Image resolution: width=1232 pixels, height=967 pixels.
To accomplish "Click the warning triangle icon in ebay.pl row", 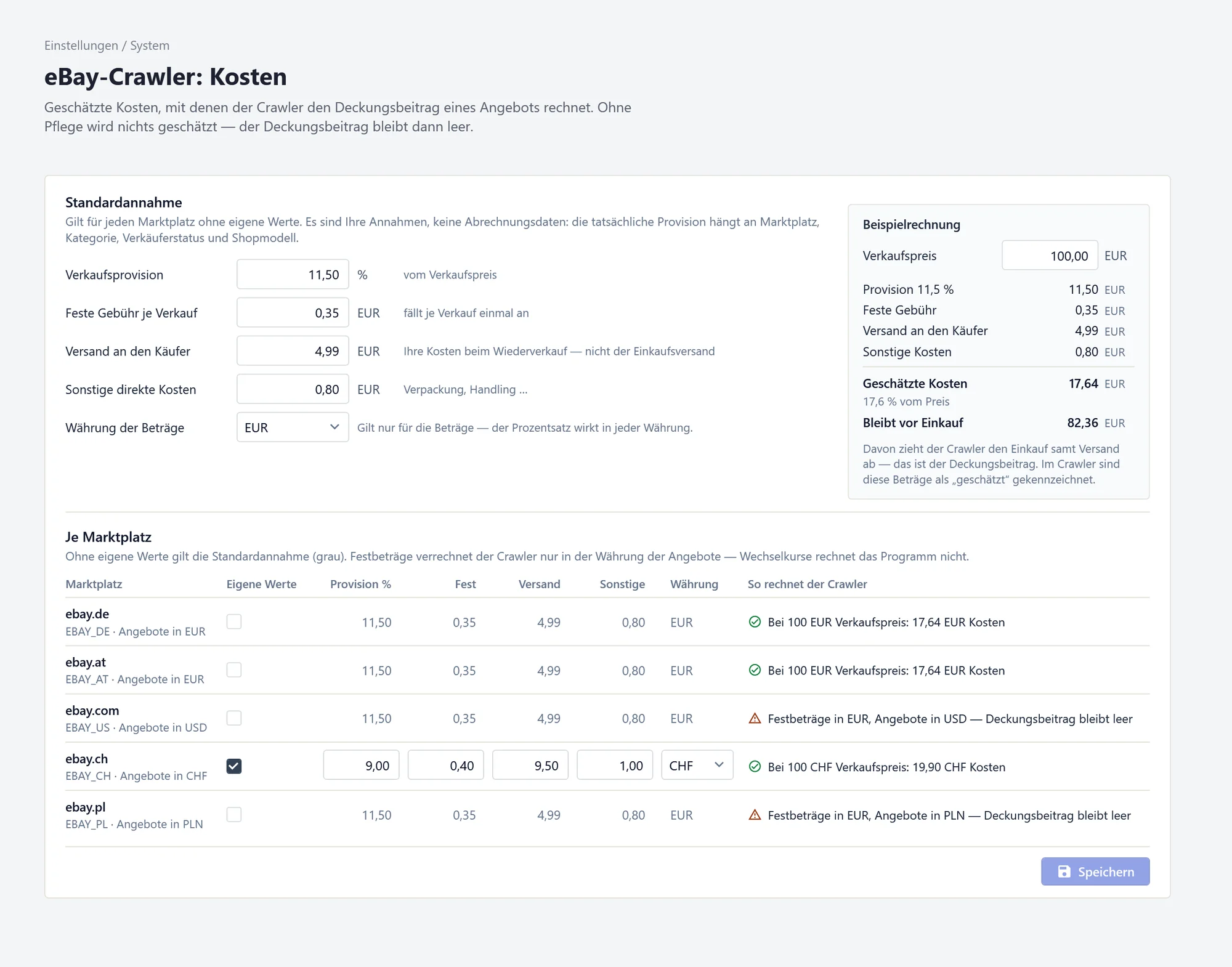I will pos(755,815).
